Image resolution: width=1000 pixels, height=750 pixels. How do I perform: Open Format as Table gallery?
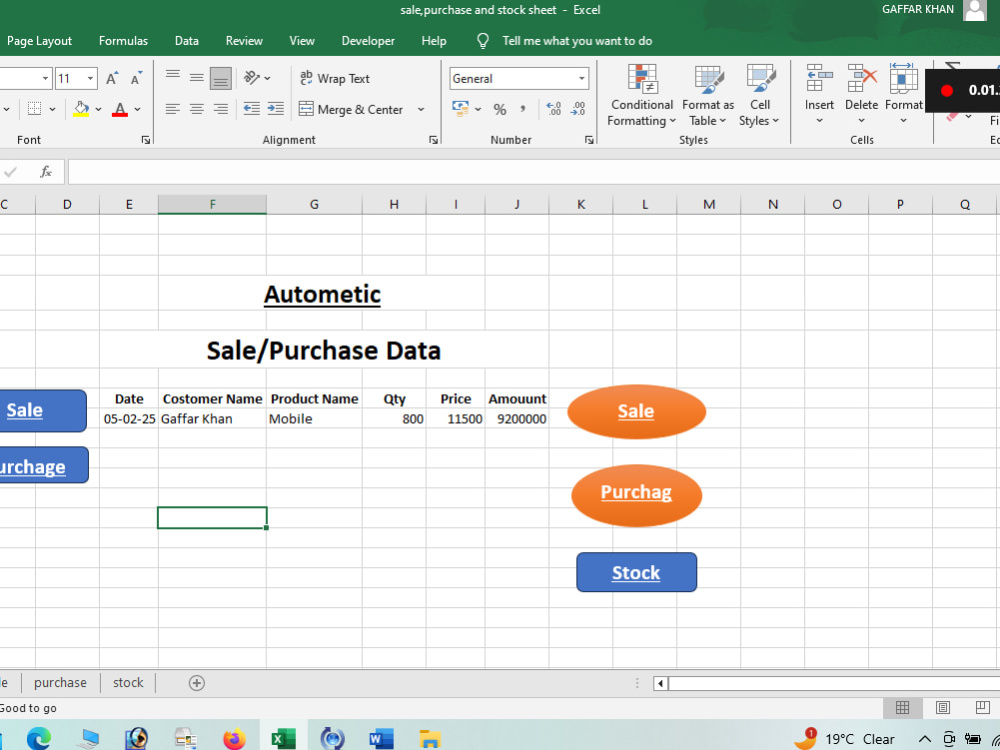point(708,96)
